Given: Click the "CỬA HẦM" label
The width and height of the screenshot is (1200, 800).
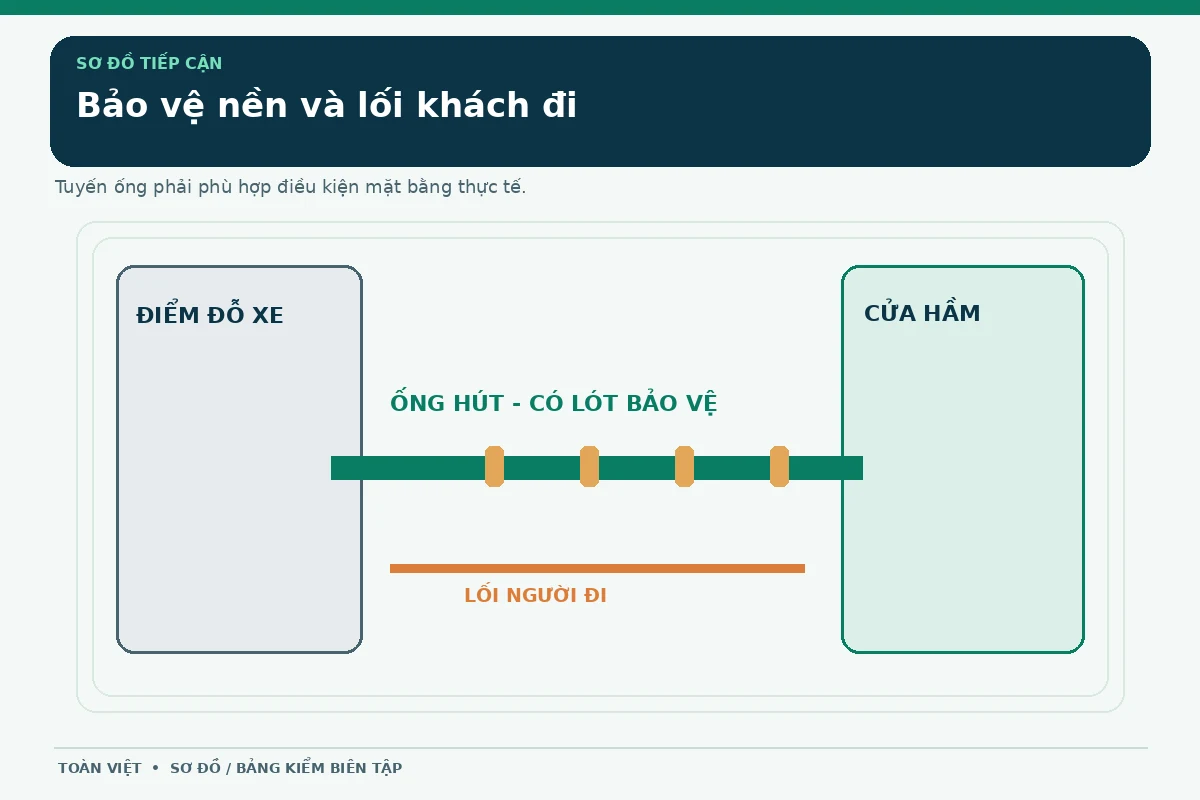Looking at the screenshot, I should click(922, 313).
